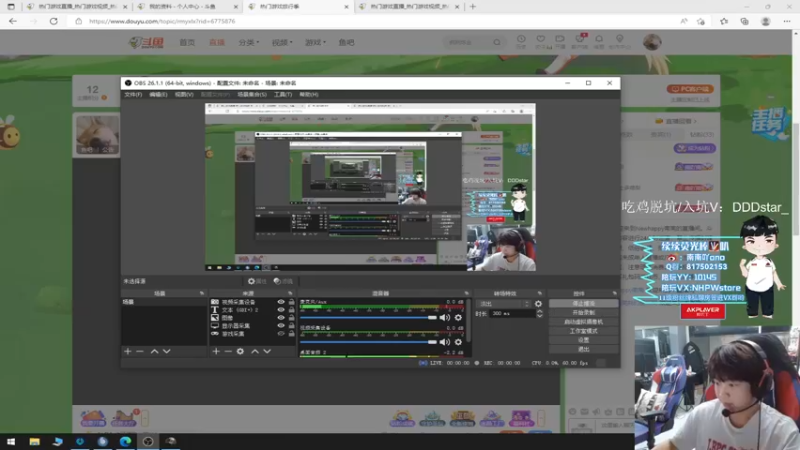800x450 pixels.
Task: Open the OBS 场景集合(S) menu
Action: click(252, 94)
